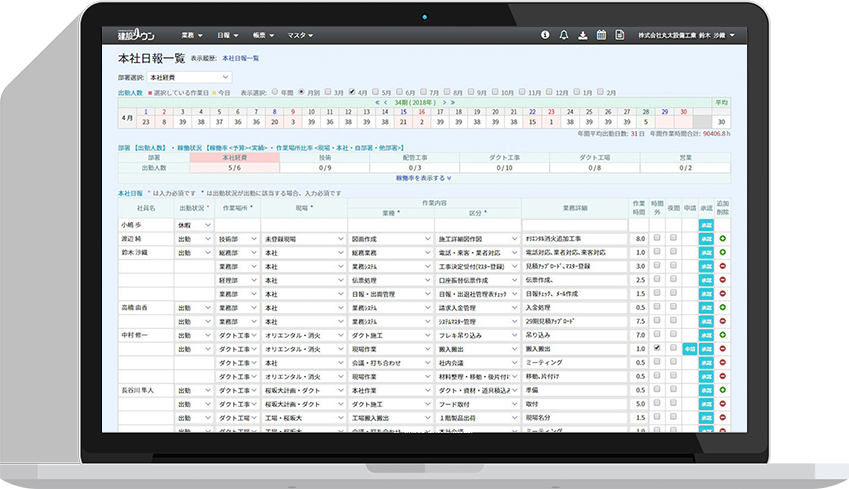
Task: Open 小嶋 歩's attendance dropdown showing 休暇
Action: click(194, 225)
